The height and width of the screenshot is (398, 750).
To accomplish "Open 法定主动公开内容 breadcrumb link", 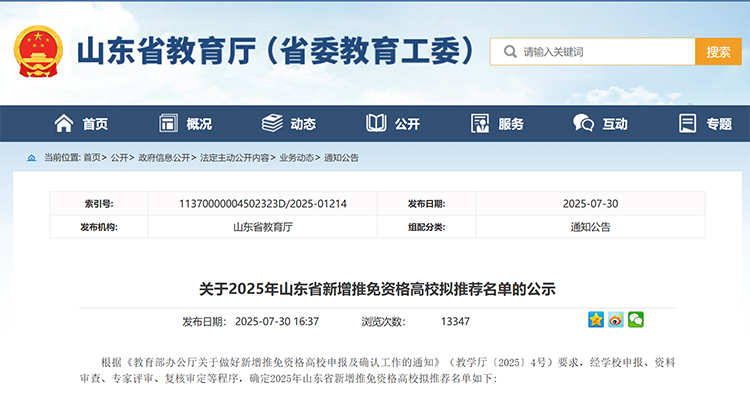I will [234, 158].
